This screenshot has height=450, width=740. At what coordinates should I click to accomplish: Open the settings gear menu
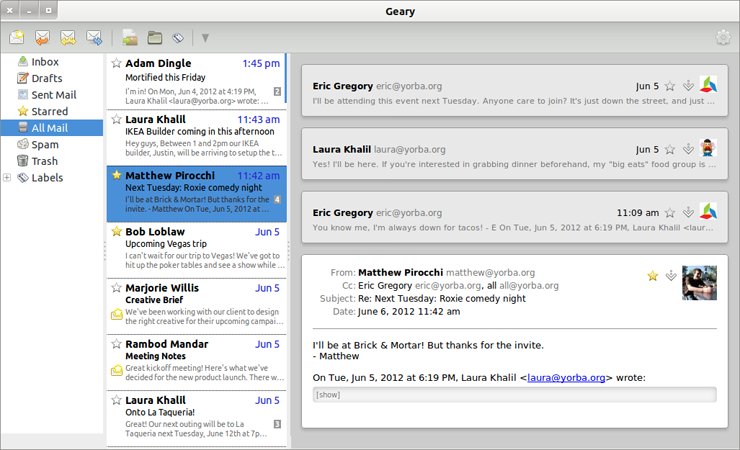click(722, 39)
